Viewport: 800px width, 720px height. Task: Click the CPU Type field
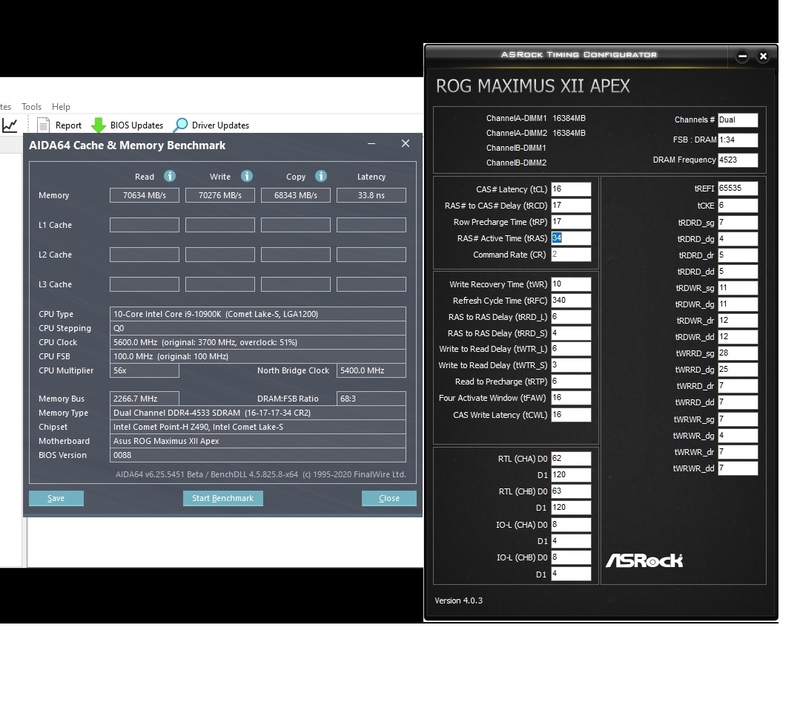(x=258, y=314)
